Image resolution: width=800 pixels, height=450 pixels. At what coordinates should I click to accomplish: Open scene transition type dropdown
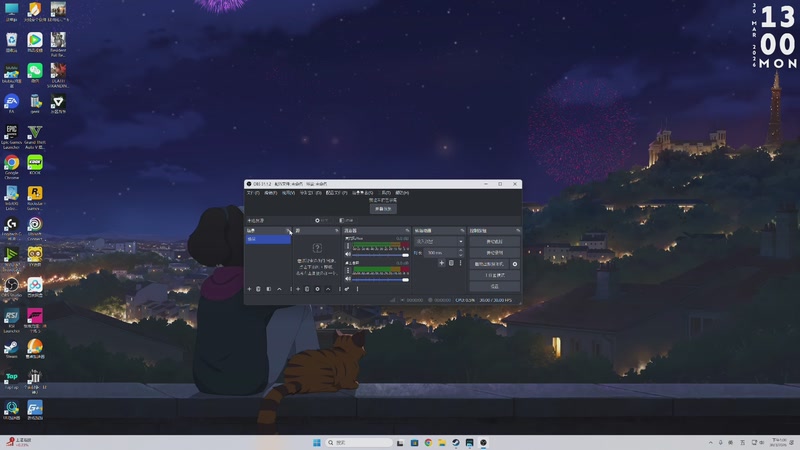click(439, 241)
